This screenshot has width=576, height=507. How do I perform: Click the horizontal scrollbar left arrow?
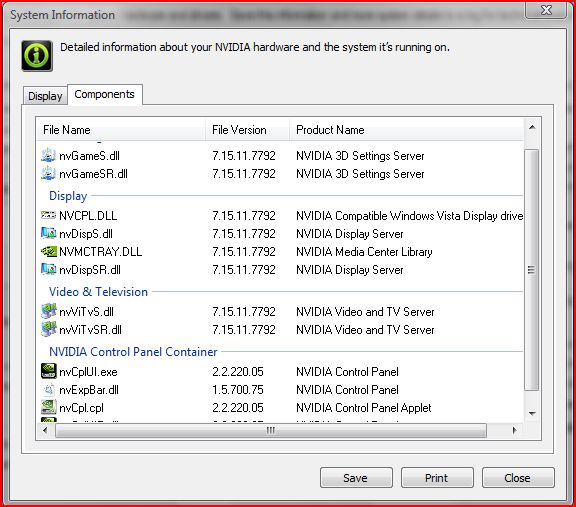pyautogui.click(x=45, y=430)
